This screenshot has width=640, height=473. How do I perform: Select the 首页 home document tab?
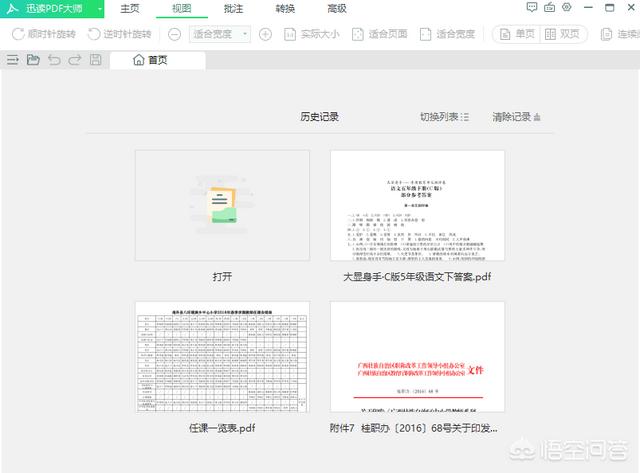click(158, 60)
